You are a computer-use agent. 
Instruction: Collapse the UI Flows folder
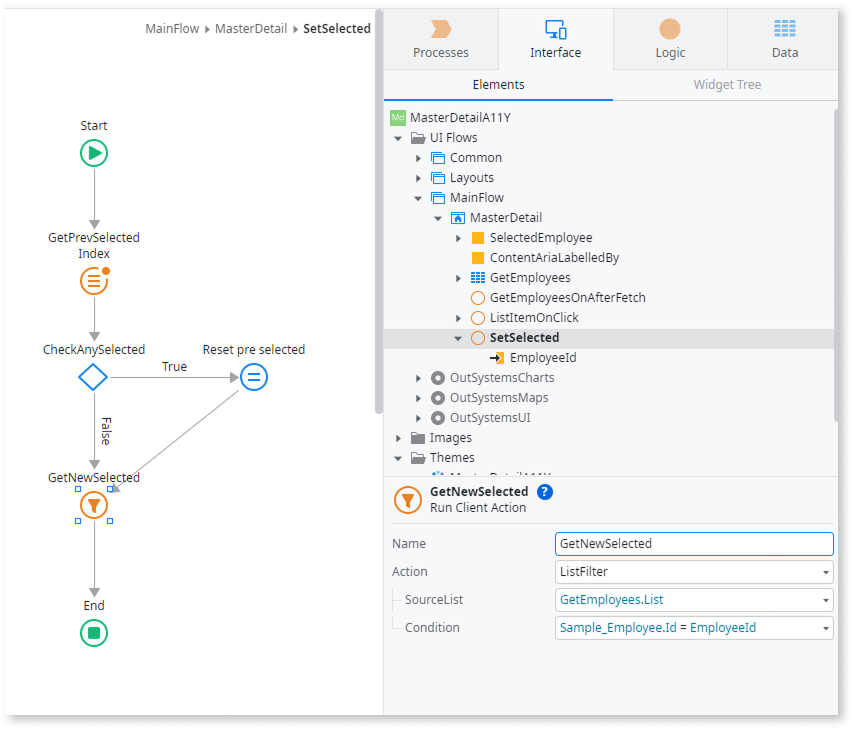click(x=398, y=138)
